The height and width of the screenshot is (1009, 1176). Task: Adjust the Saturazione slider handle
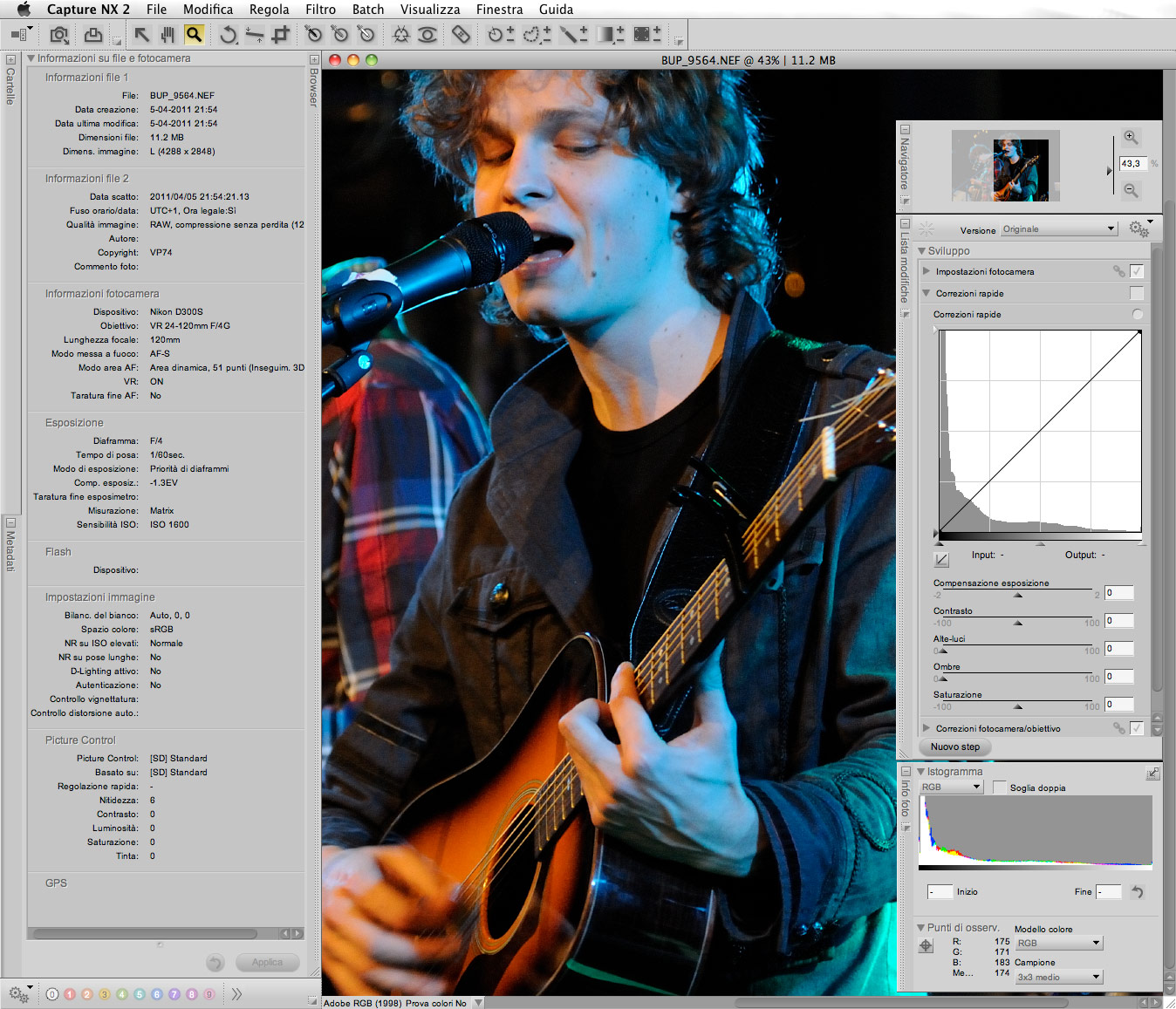[1018, 706]
